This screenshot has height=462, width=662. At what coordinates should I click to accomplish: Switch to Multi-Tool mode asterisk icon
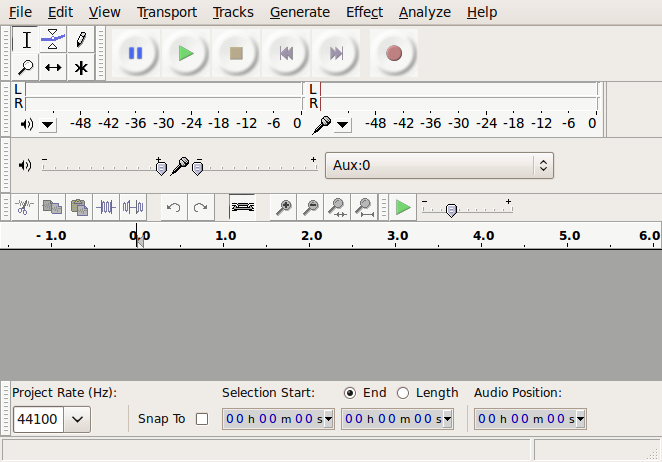click(81, 68)
